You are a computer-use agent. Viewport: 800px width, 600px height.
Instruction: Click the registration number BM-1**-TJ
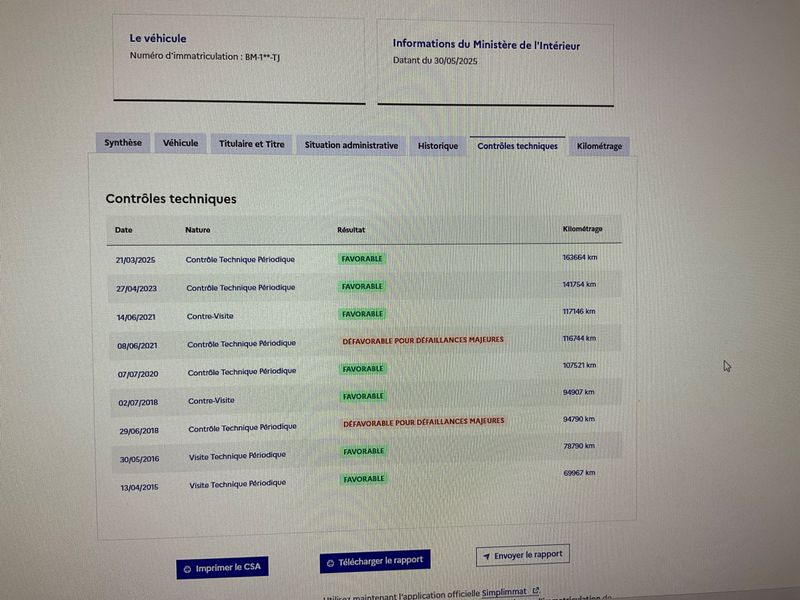coord(262,57)
